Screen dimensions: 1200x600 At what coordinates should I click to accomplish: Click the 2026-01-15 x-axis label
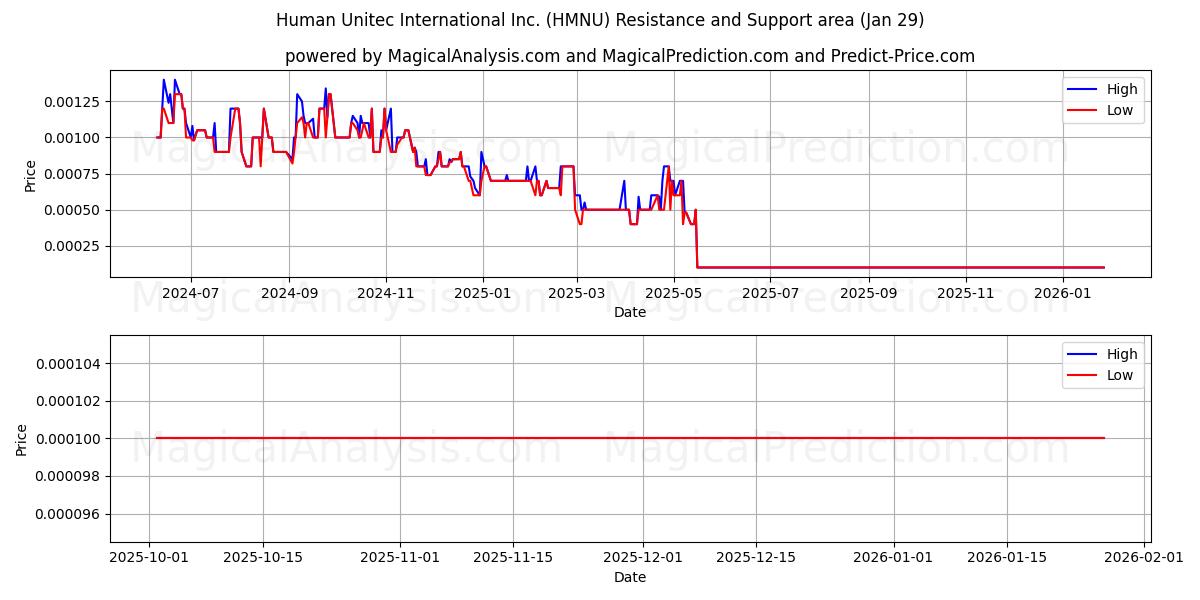[1006, 559]
